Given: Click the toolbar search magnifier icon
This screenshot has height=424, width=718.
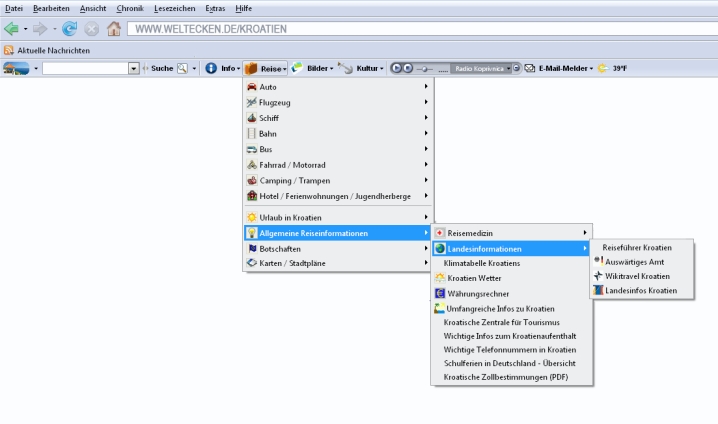Looking at the screenshot, I should click(182, 69).
